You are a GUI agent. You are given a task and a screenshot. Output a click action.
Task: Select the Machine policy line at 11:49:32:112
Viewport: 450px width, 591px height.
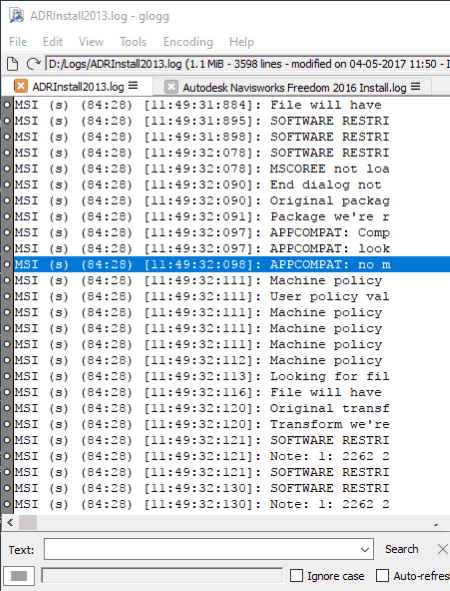coord(232,360)
